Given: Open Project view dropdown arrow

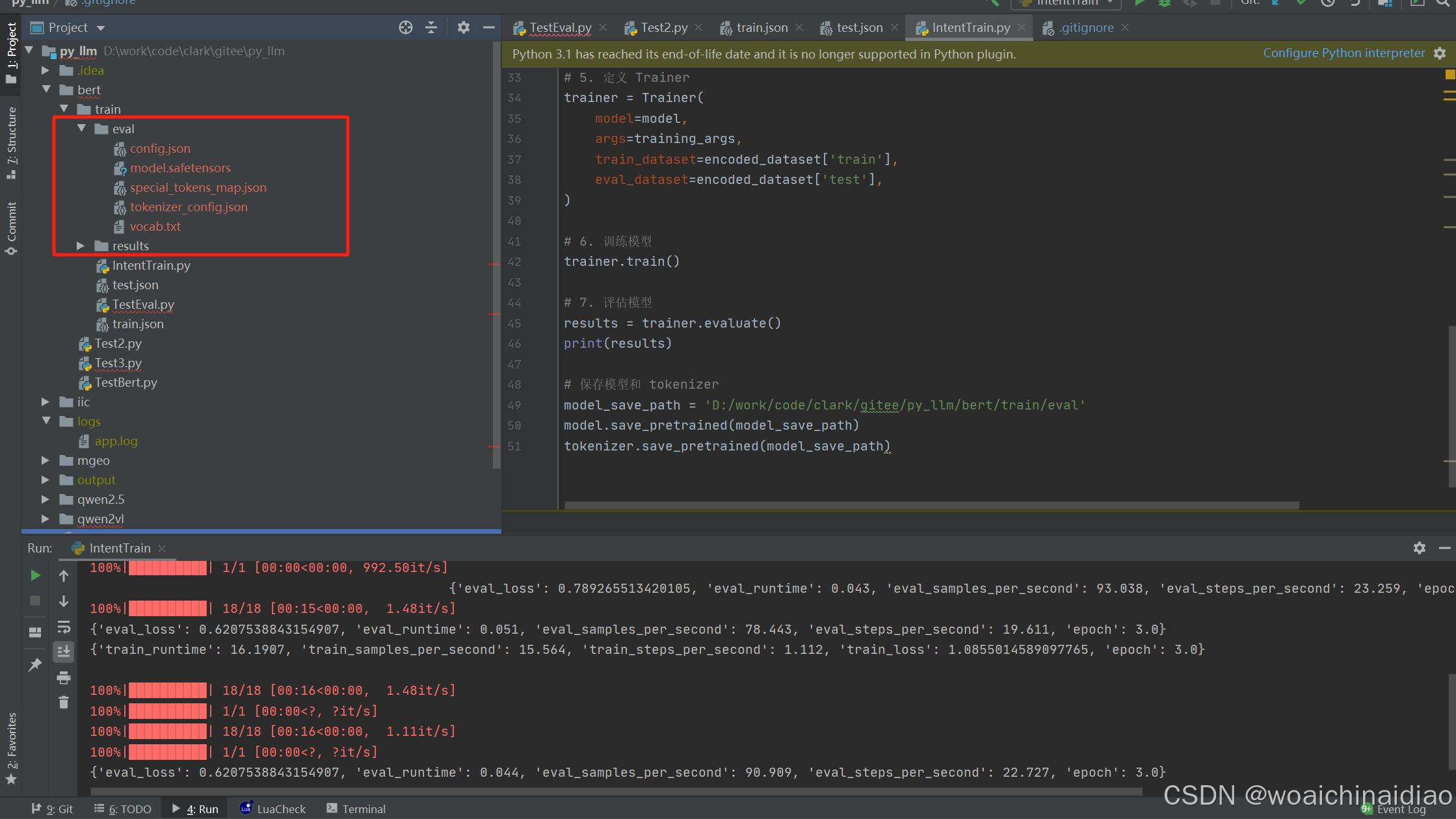Looking at the screenshot, I should pyautogui.click(x=101, y=28).
